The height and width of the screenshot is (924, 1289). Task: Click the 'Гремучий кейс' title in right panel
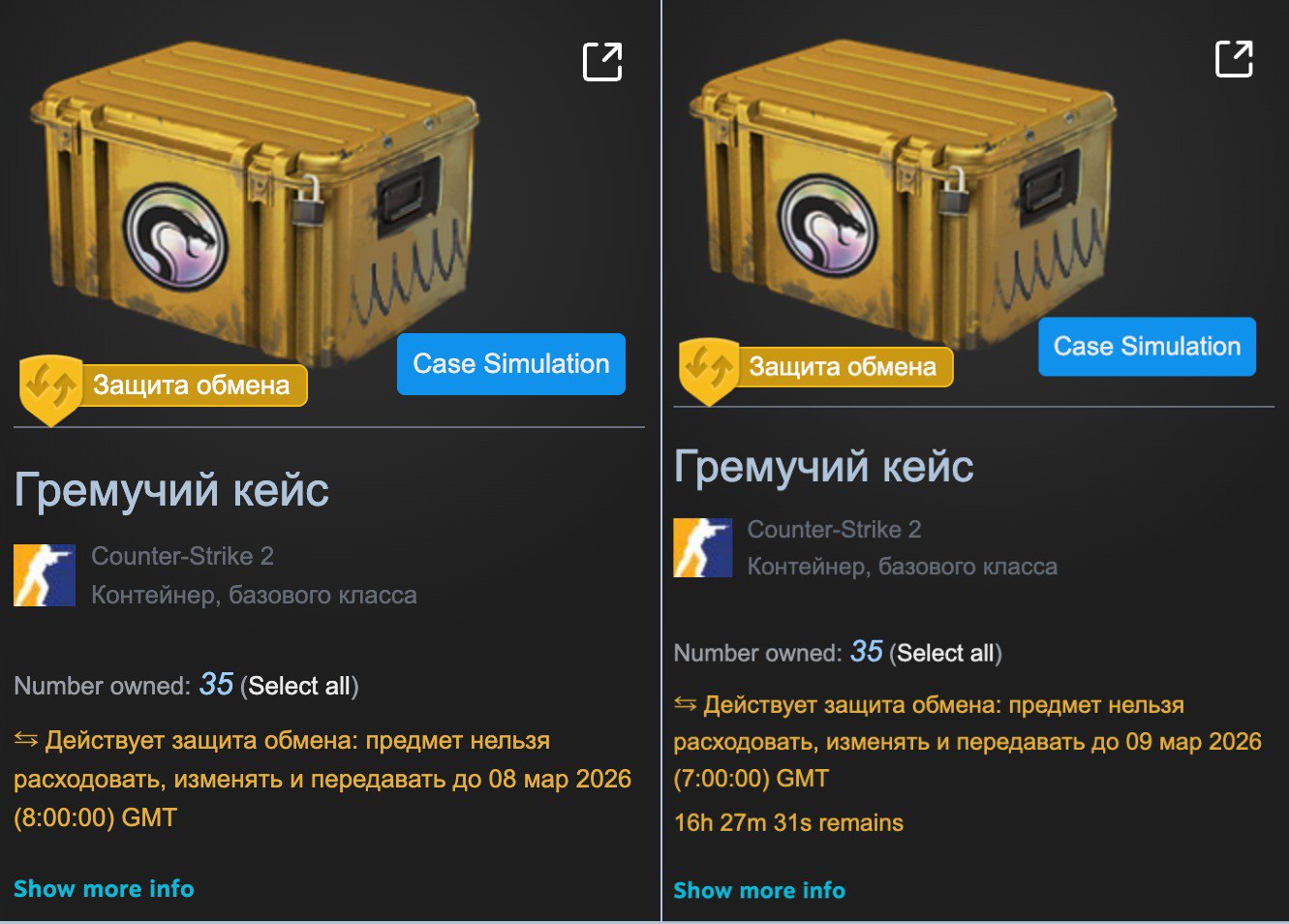click(824, 467)
